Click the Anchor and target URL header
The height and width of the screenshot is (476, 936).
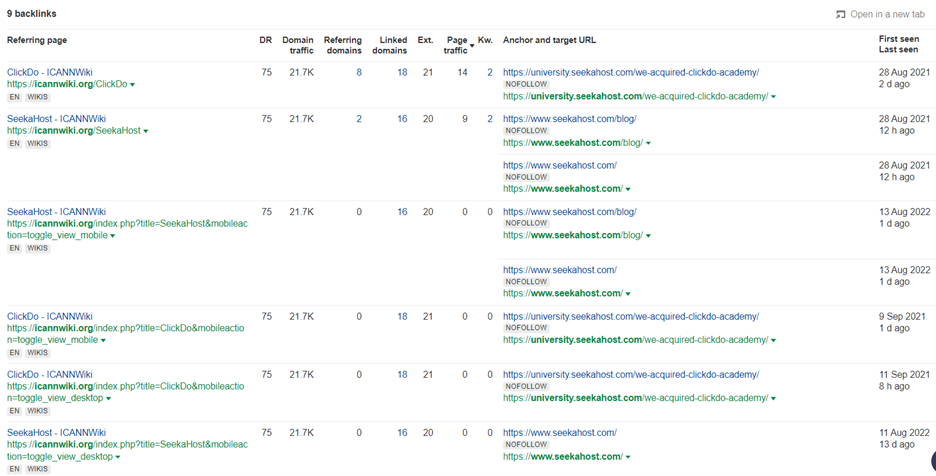coord(549,40)
